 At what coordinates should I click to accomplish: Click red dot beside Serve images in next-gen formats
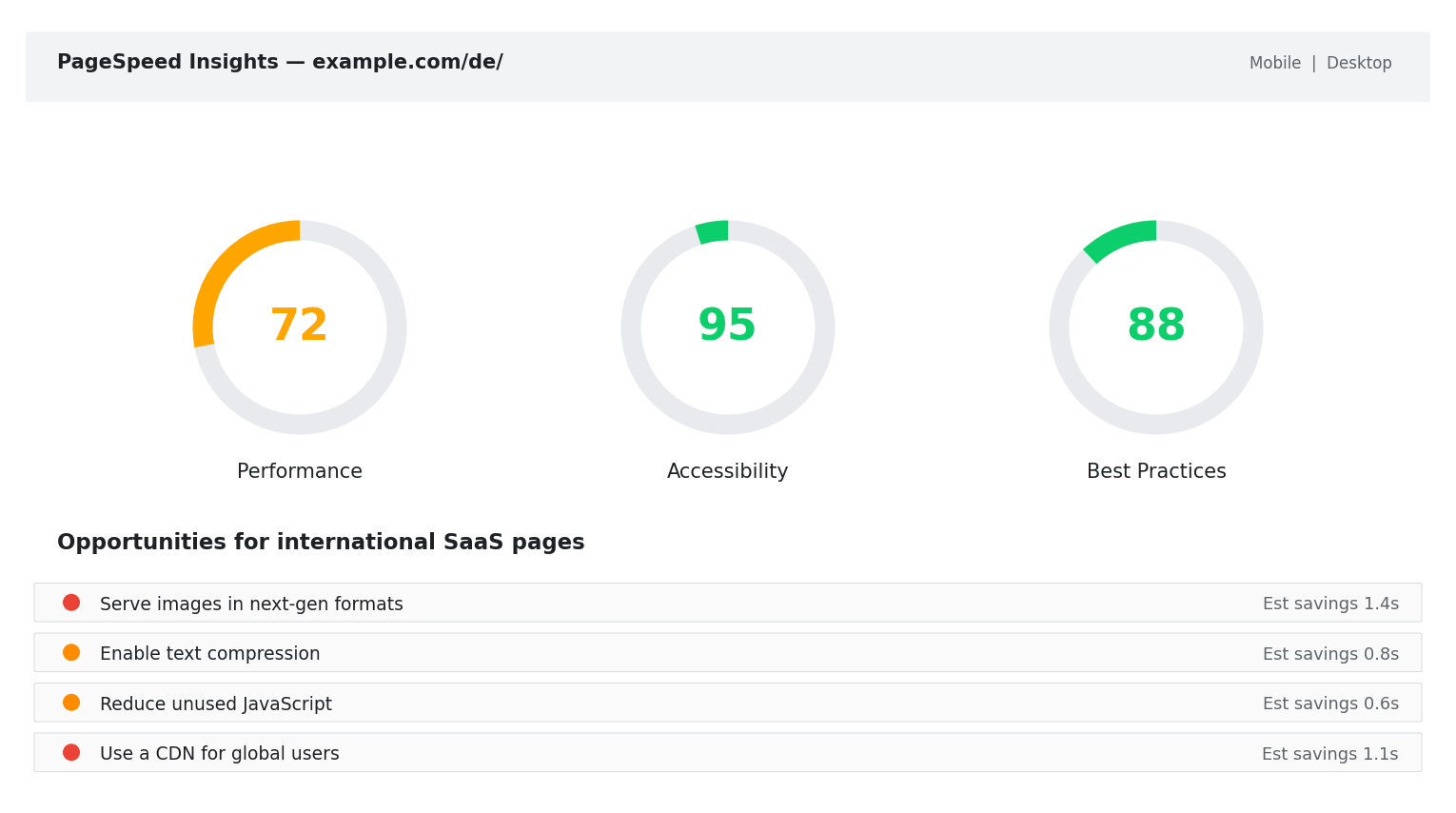tap(71, 603)
